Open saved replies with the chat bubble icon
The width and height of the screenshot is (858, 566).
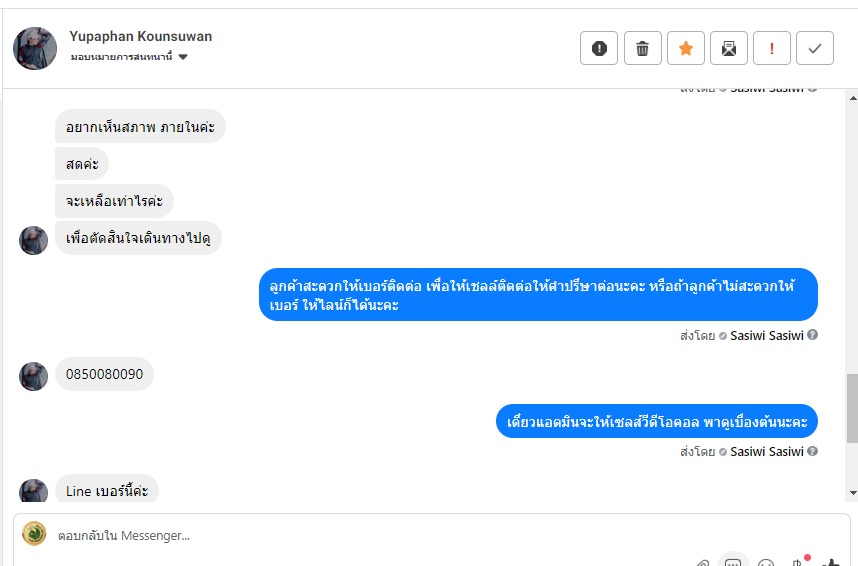pyautogui.click(x=733, y=562)
